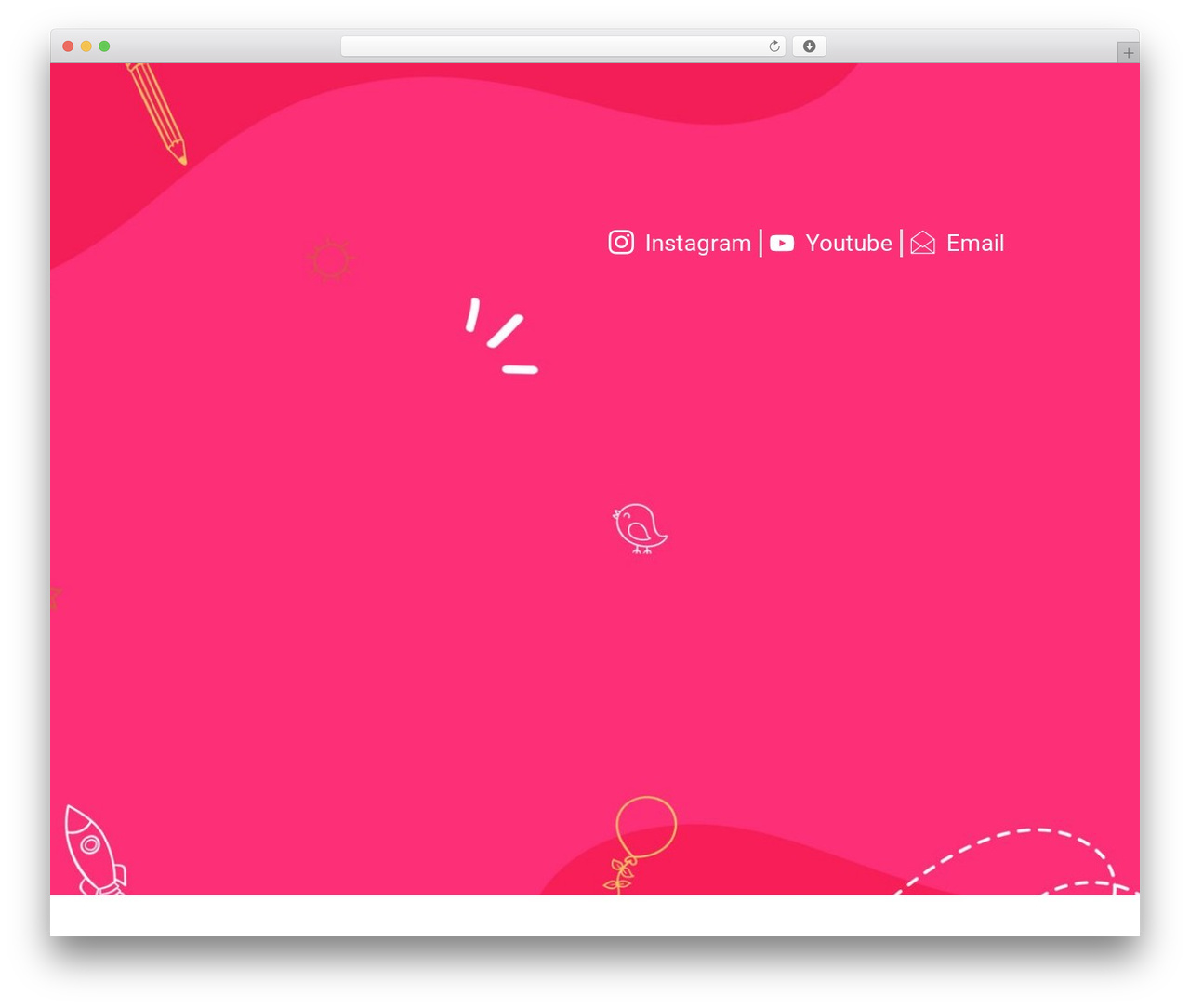Click the Email envelope icon
Image resolution: width=1190 pixels, height=1008 pixels.
[922, 243]
